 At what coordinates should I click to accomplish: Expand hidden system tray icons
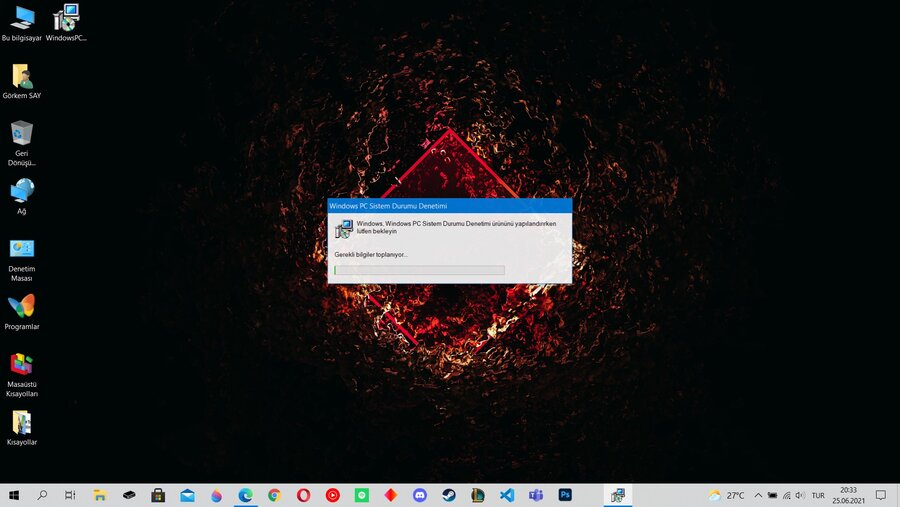pos(758,495)
